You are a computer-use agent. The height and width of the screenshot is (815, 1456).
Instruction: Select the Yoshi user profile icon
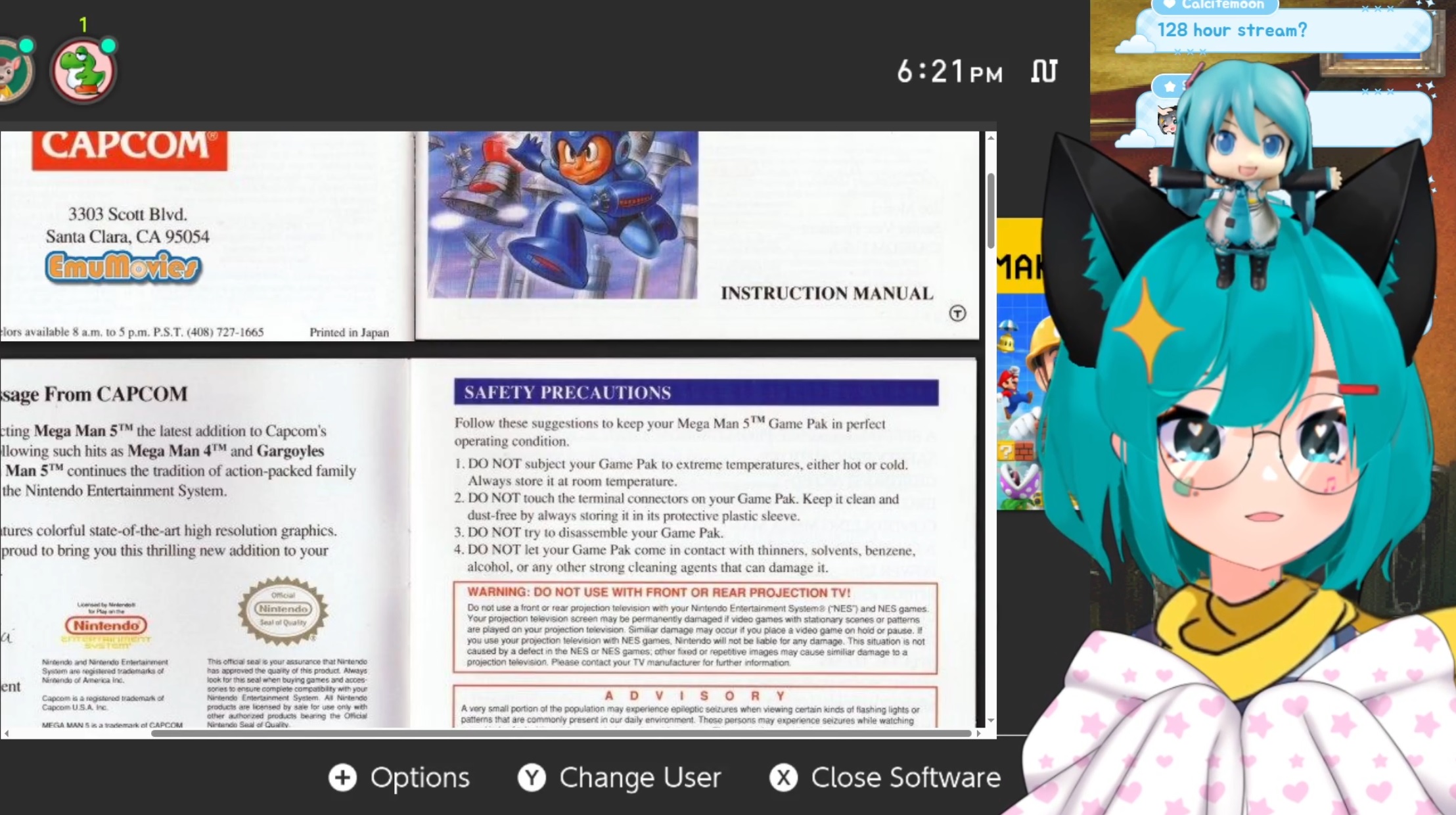click(x=83, y=70)
